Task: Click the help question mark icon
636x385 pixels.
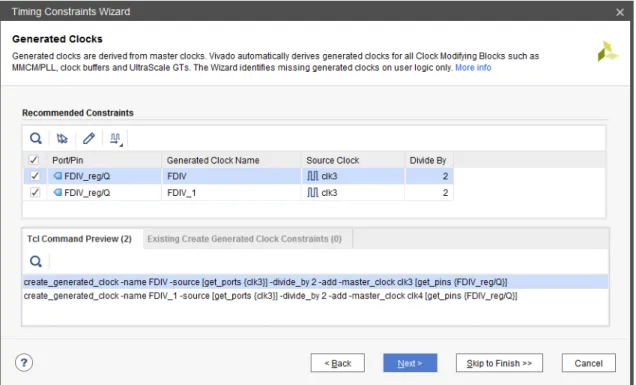Action: click(24, 362)
